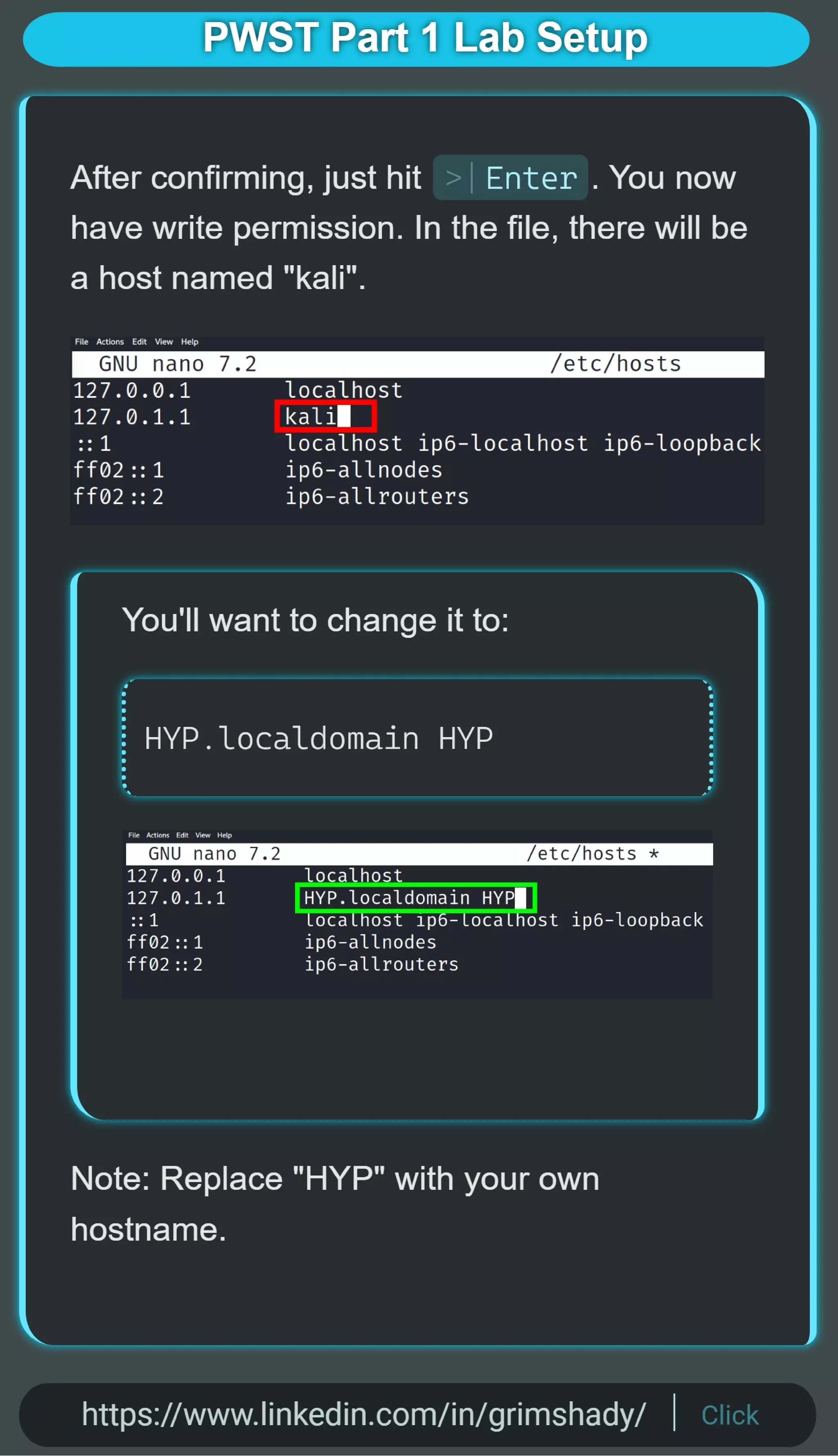This screenshot has height=1456, width=838.
Task: Click the 'PWST Part 1 Lab Setup' title banner
Action: coord(416,39)
